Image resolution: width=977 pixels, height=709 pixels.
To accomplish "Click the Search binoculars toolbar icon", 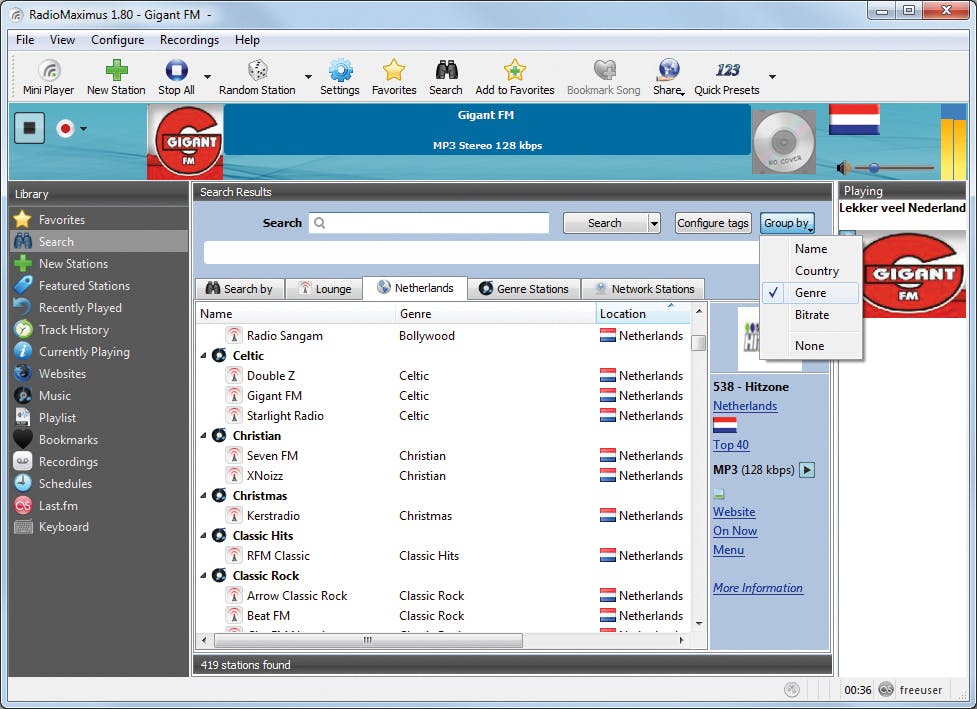I will coord(446,77).
